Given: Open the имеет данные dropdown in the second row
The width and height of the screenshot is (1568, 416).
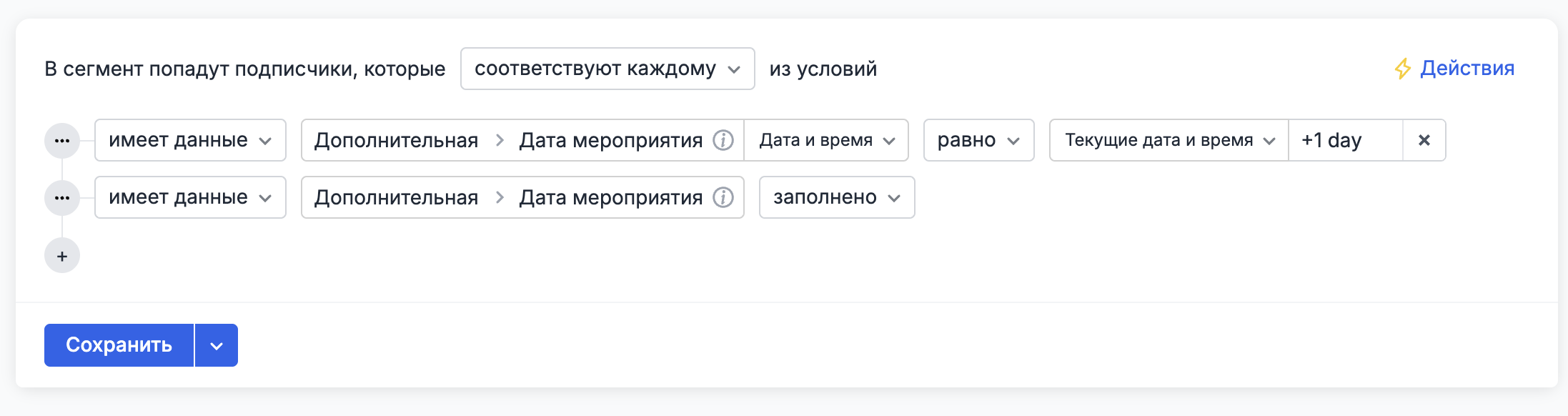Looking at the screenshot, I should [189, 197].
